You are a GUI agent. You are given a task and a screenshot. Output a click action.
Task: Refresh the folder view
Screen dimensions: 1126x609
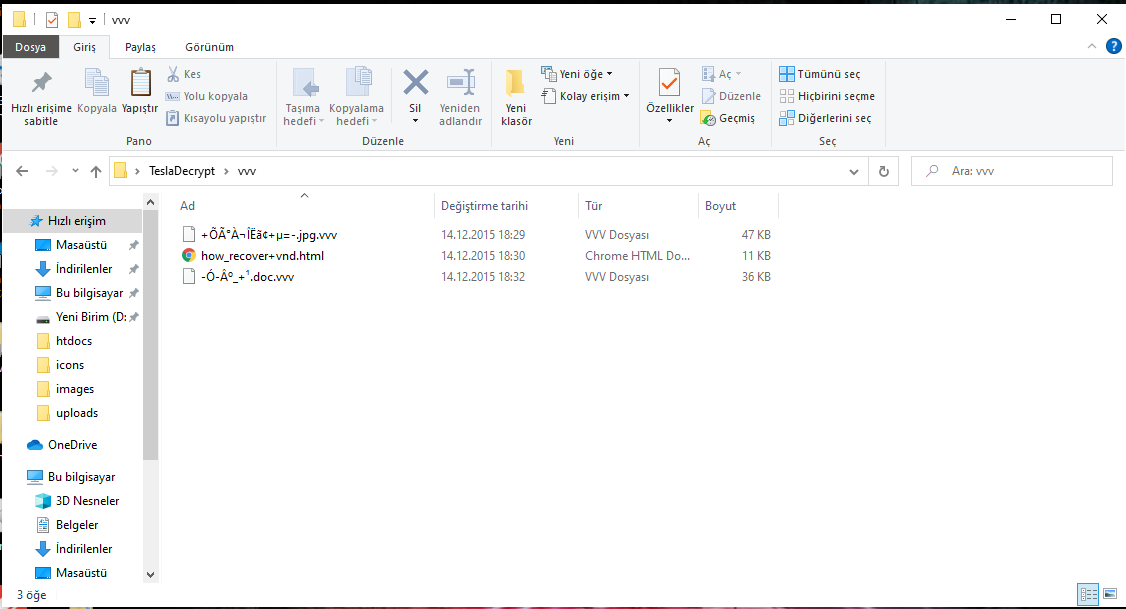[884, 172]
